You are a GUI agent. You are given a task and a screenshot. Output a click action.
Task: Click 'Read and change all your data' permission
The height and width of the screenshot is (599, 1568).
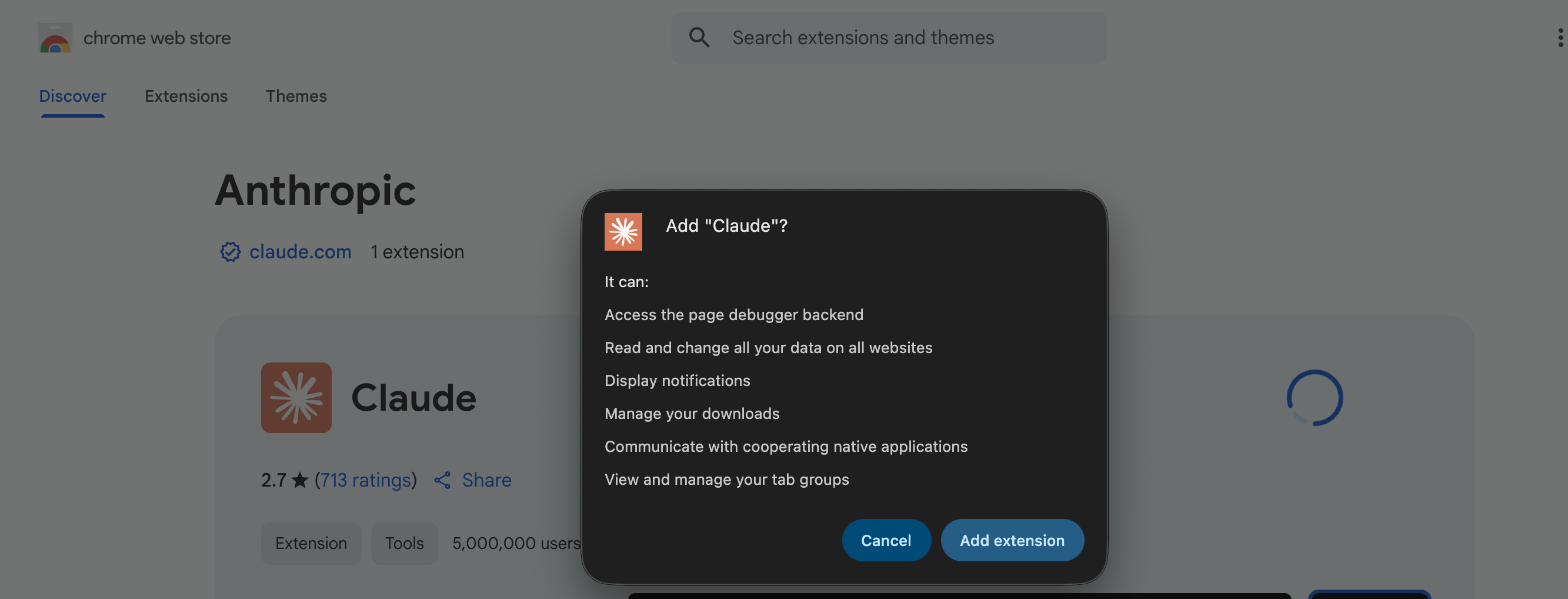(768, 348)
